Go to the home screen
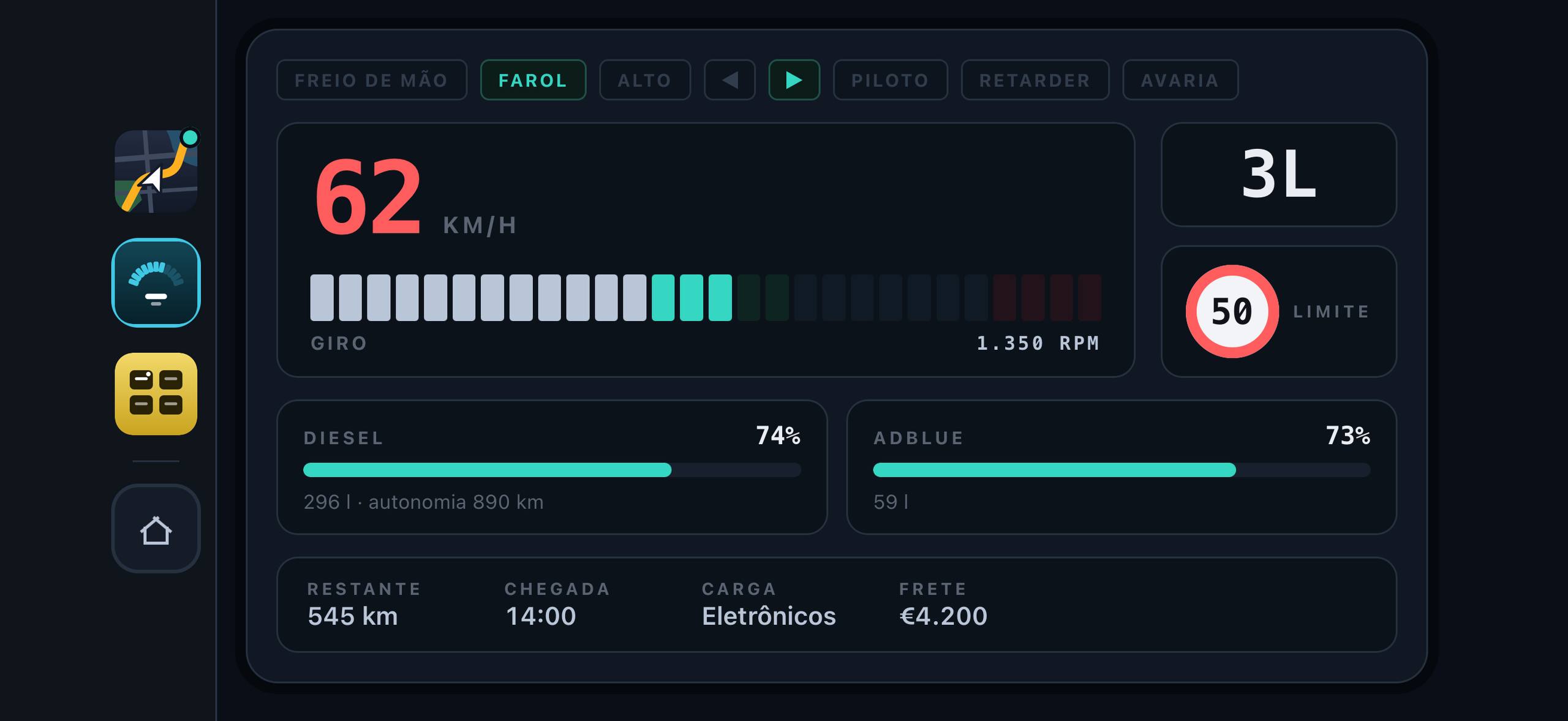This screenshot has width=1568, height=721. pos(156,529)
